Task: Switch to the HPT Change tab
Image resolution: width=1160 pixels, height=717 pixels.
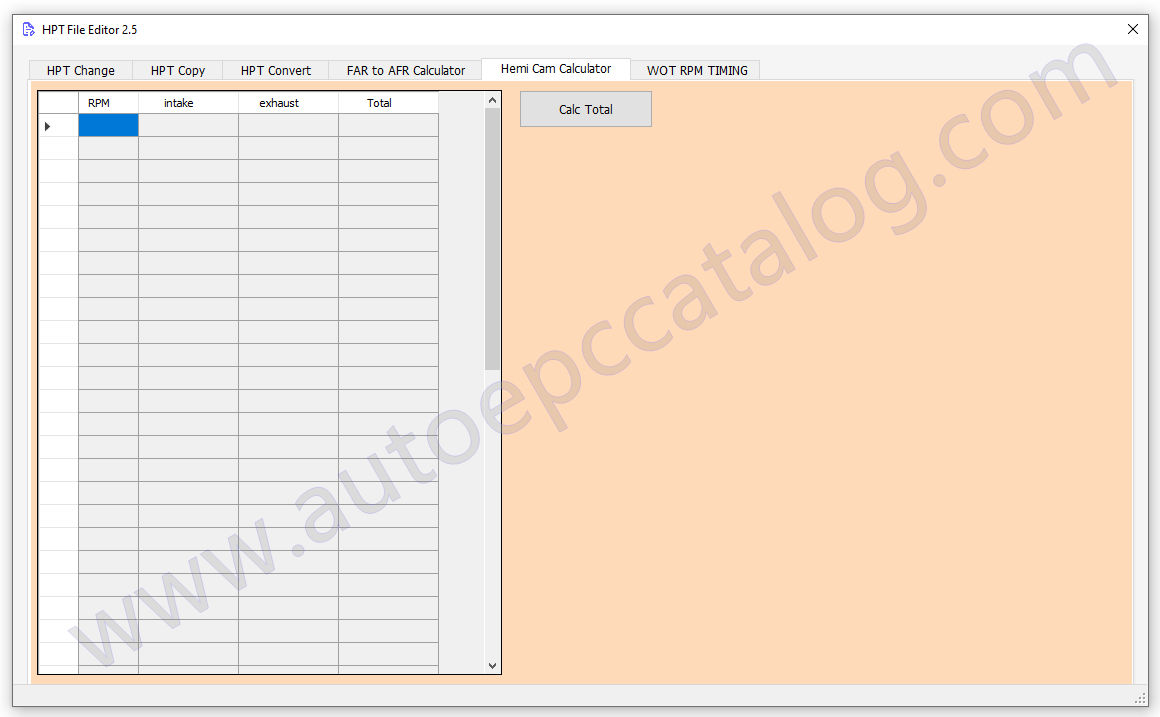Action: (x=81, y=70)
